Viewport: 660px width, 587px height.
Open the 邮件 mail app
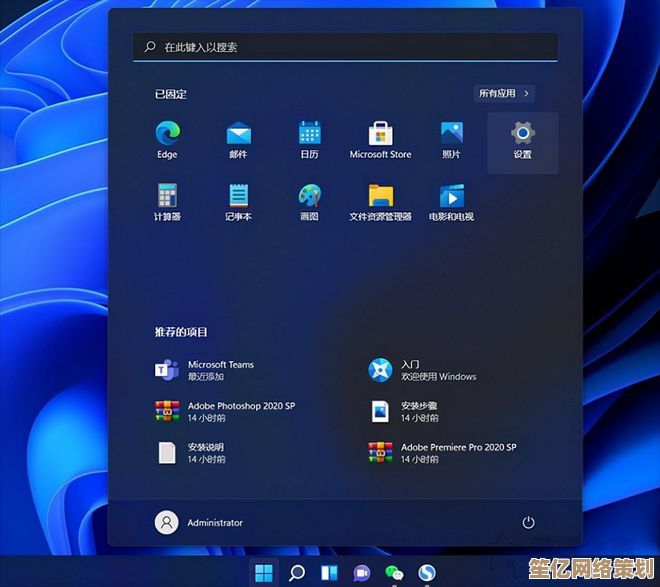pos(239,140)
